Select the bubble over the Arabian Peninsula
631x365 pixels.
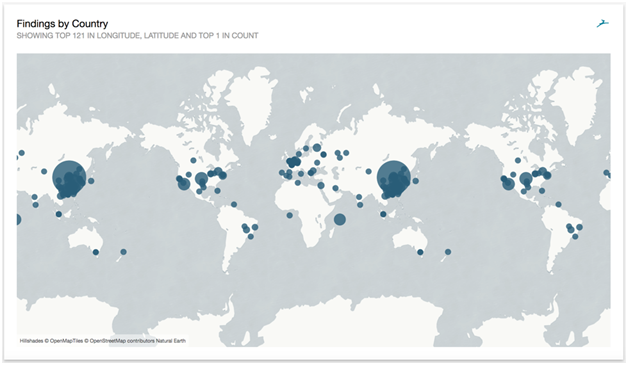[x=335, y=188]
